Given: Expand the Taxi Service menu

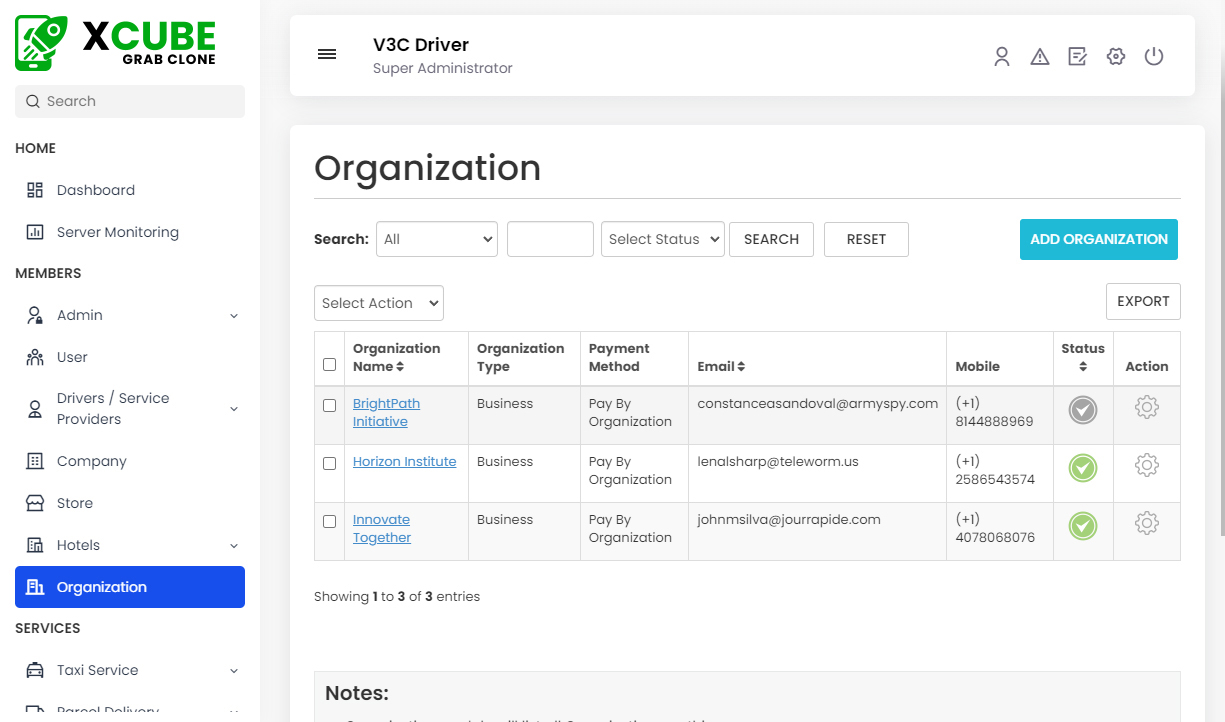Looking at the screenshot, I should coord(95,670).
